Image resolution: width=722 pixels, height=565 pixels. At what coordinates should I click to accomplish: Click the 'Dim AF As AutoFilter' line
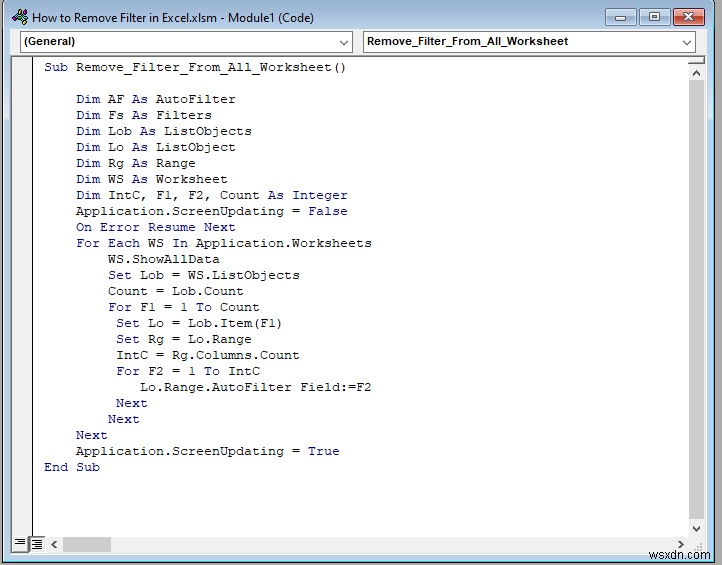(156, 99)
